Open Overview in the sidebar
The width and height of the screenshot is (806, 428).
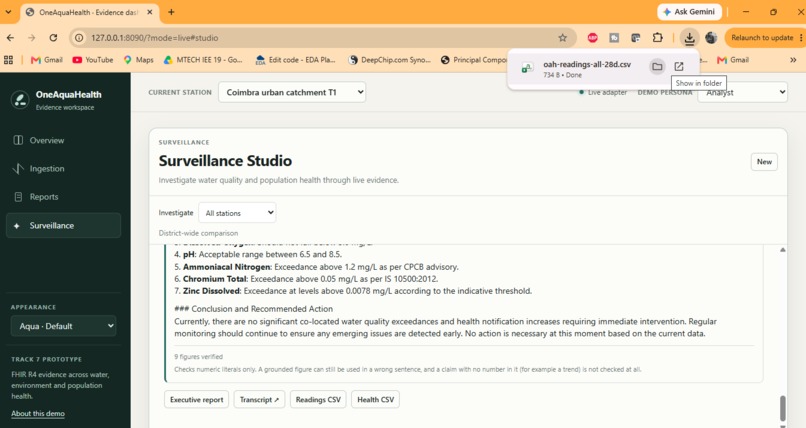coord(46,140)
